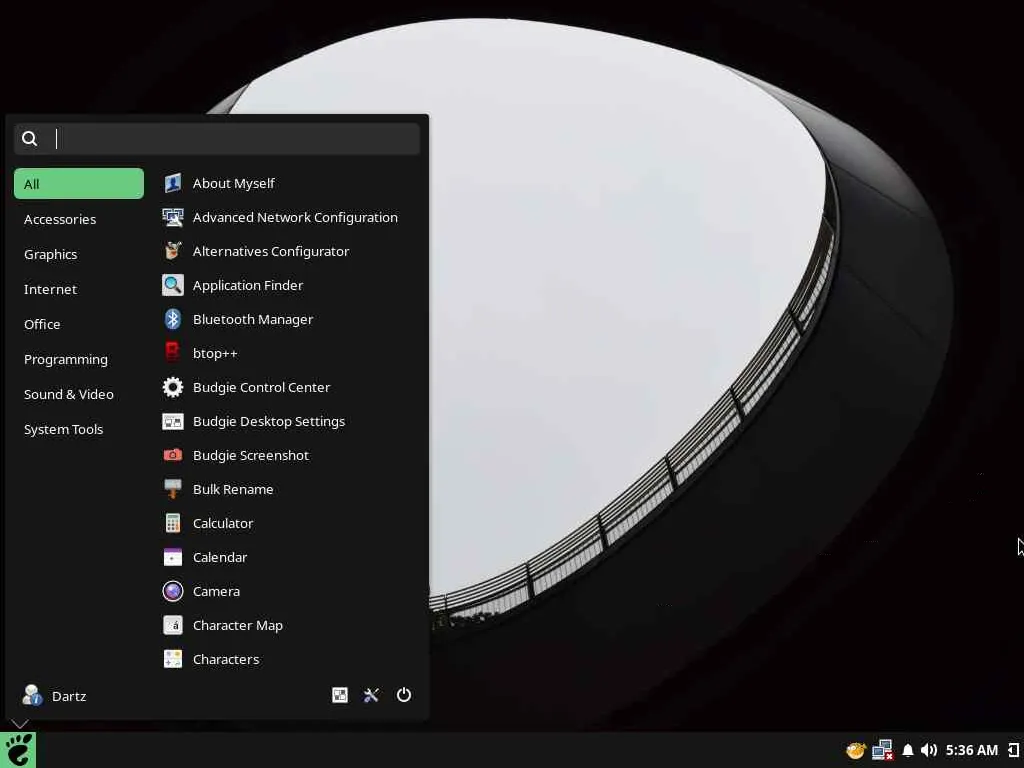The width and height of the screenshot is (1024, 768).
Task: Select the Graphics category
Action: 79,254
